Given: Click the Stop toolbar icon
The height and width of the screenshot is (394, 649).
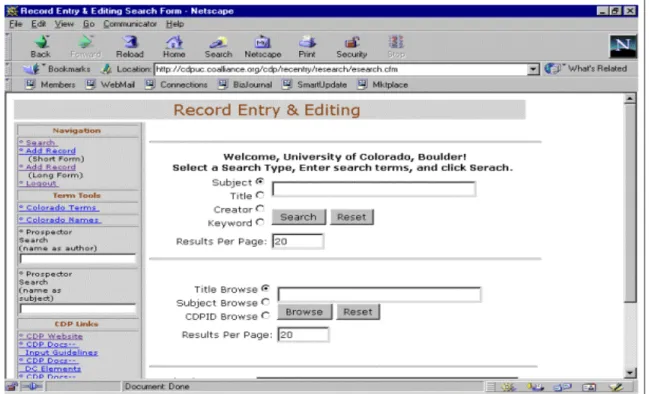Looking at the screenshot, I should pos(396,46).
